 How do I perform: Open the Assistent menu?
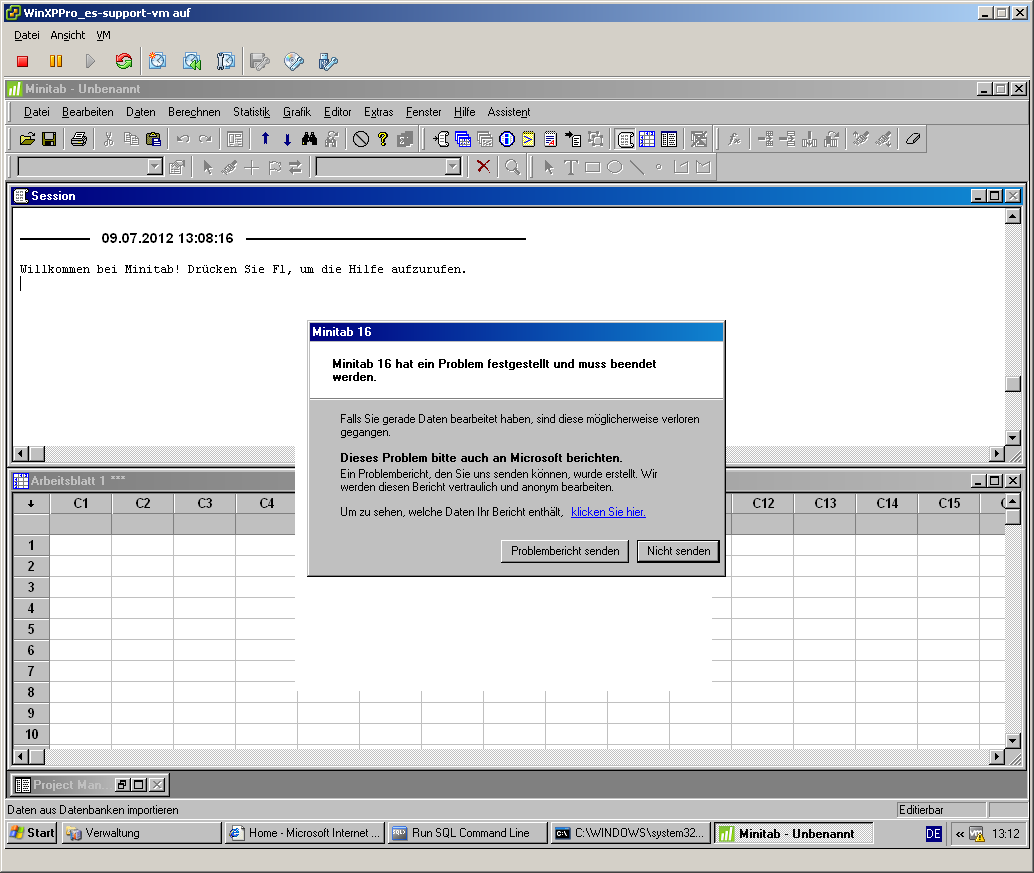[x=508, y=112]
